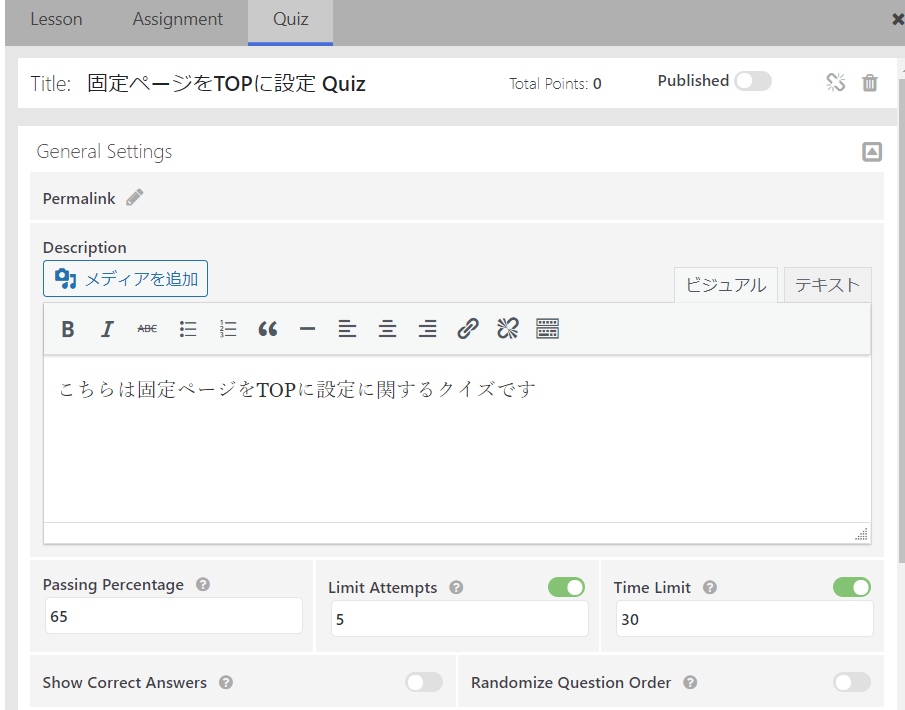The image size is (905, 710).
Task: Enable Show Correct Answers
Action: pos(424,682)
